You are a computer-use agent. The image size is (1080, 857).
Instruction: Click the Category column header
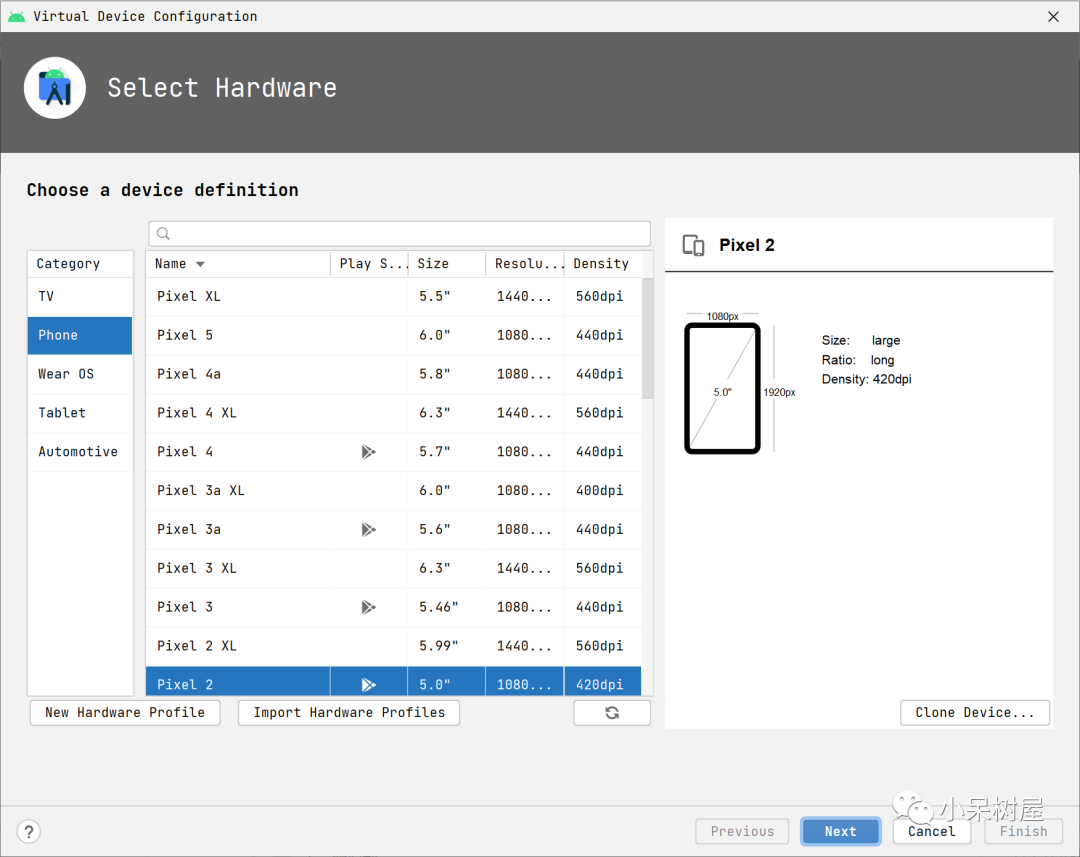click(x=80, y=264)
